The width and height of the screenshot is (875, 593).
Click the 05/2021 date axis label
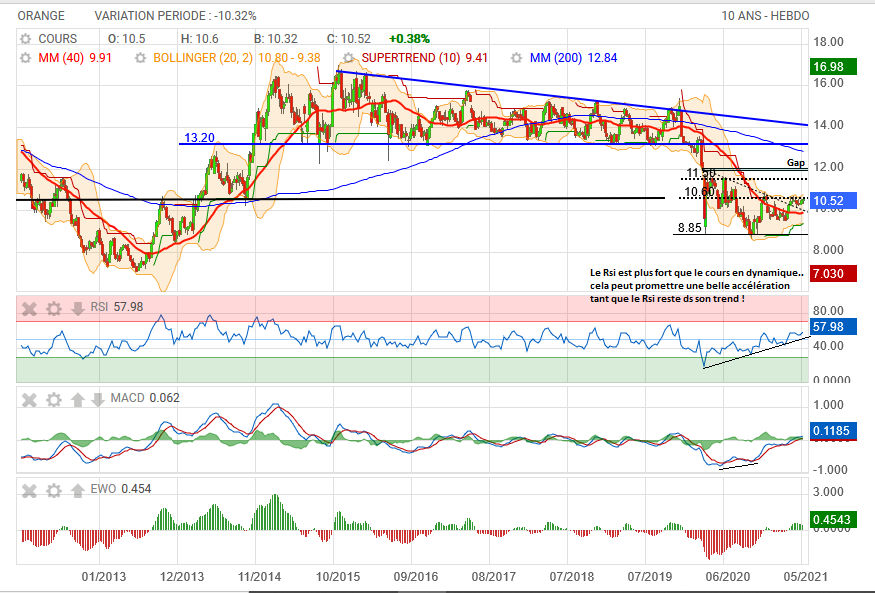tap(805, 577)
